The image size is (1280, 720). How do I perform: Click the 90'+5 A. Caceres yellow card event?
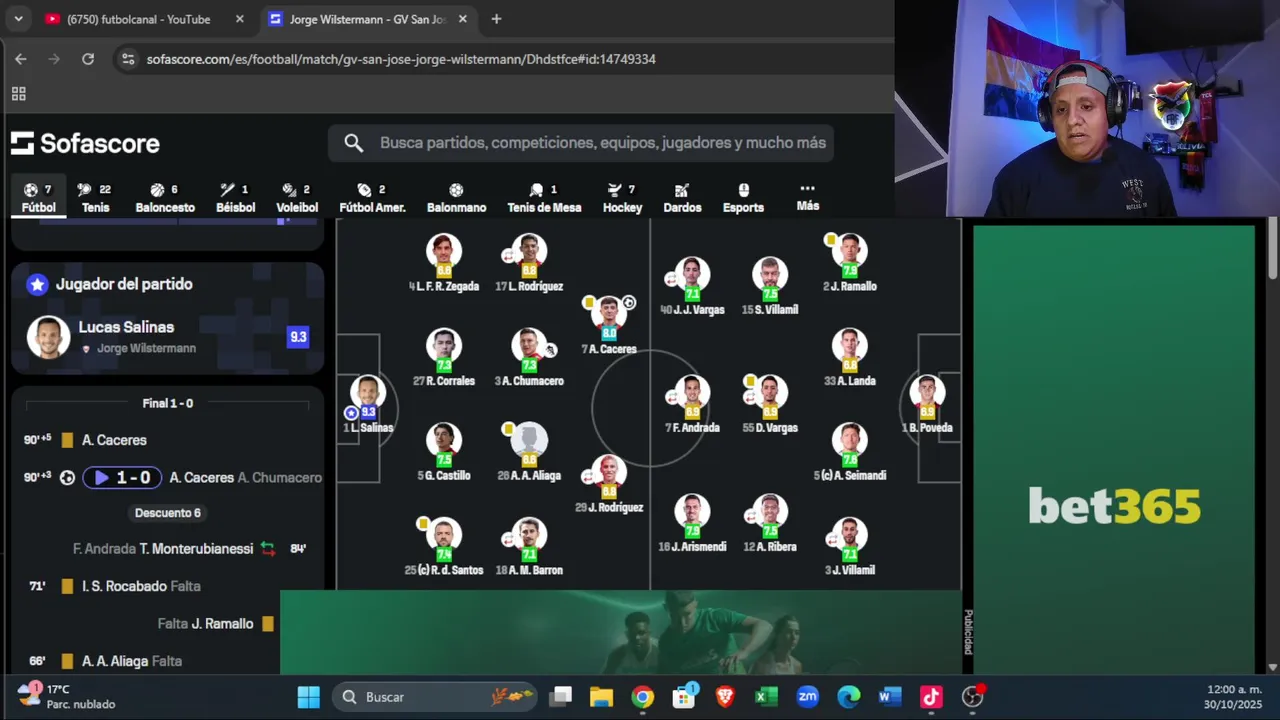(x=168, y=440)
